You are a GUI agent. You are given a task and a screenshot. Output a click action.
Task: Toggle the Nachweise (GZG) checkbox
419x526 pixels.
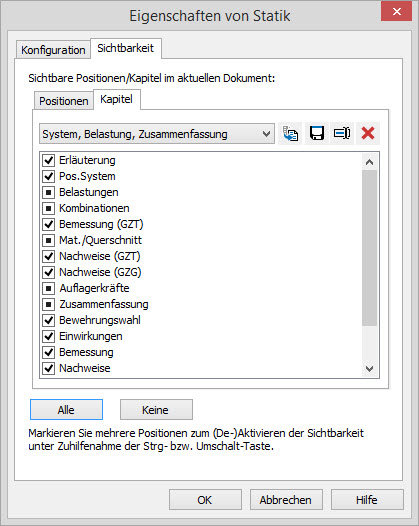tap(49, 272)
